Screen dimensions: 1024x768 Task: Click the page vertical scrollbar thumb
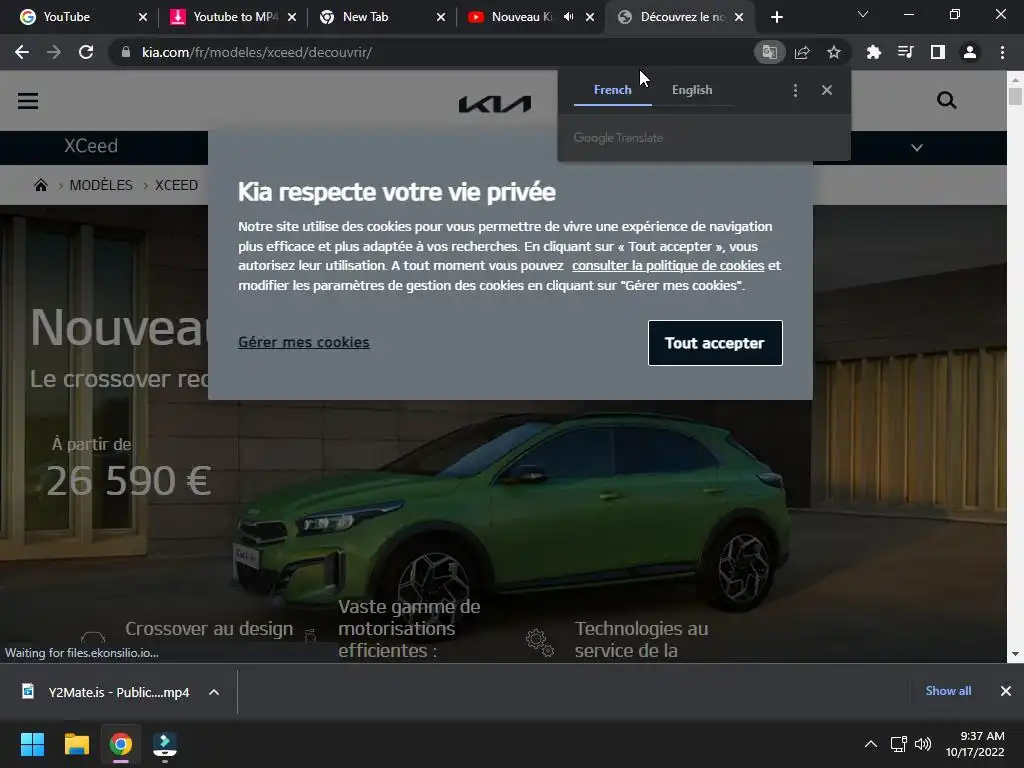coord(1015,97)
